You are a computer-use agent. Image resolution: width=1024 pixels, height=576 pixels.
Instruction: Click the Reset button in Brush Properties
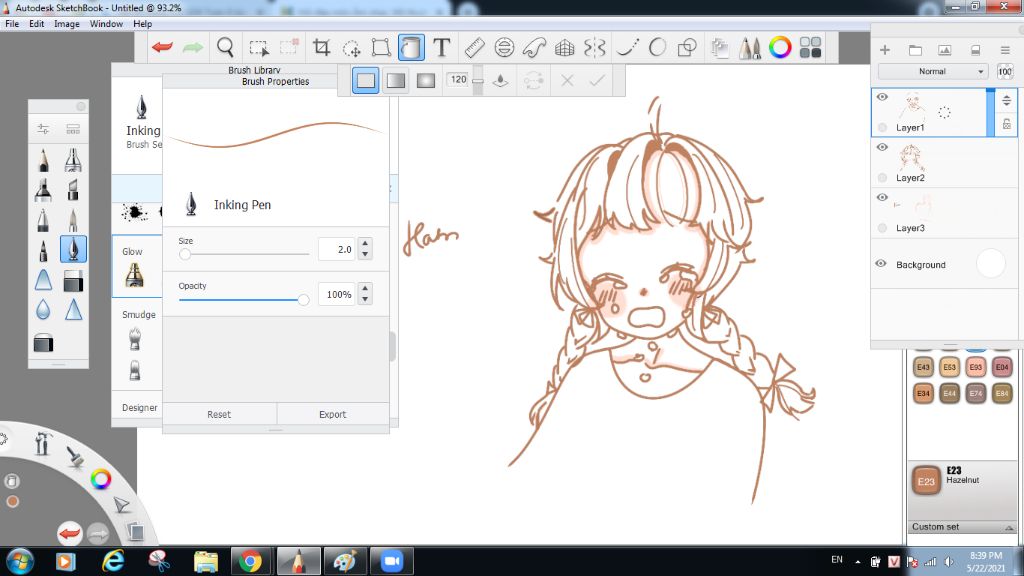point(219,414)
